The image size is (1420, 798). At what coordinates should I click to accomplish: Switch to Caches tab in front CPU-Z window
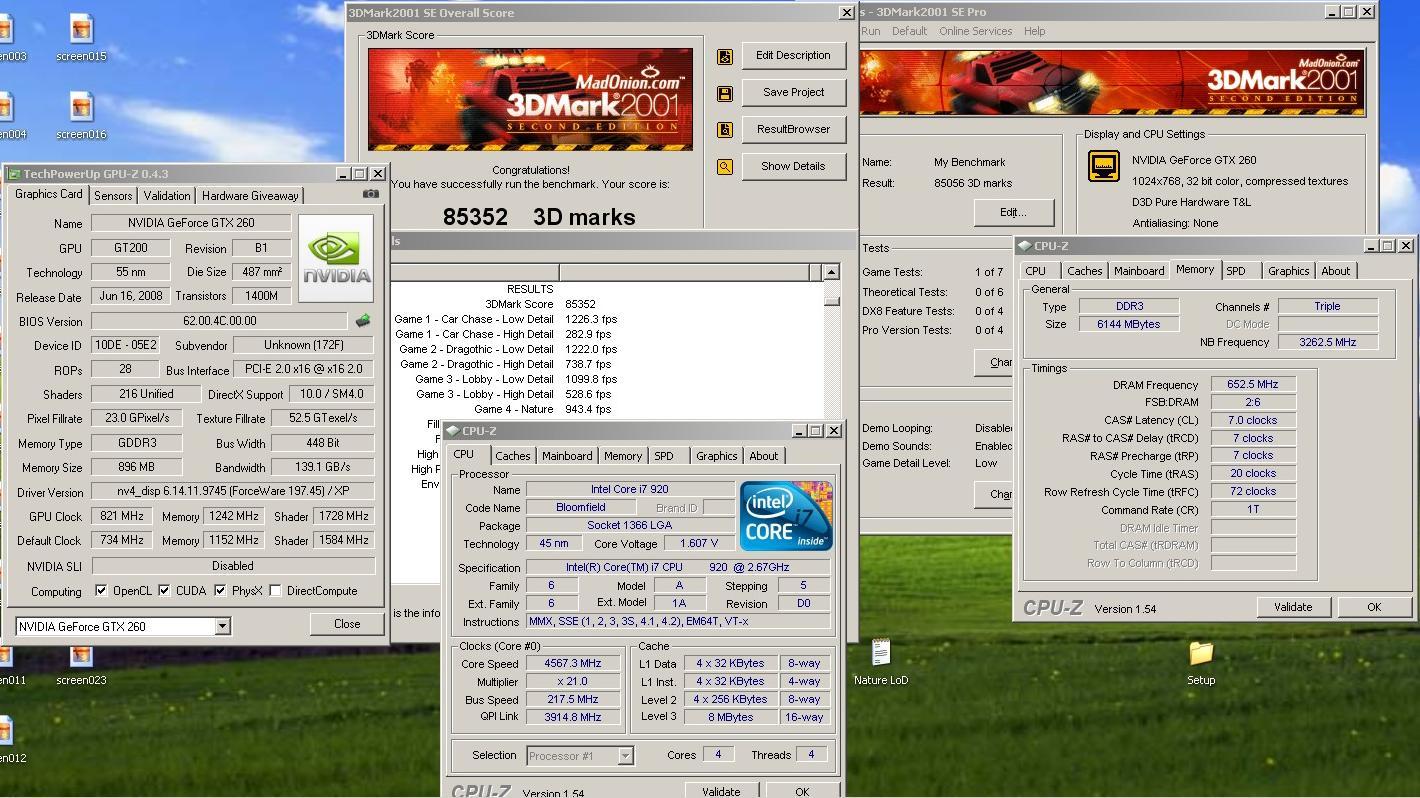[x=513, y=456]
